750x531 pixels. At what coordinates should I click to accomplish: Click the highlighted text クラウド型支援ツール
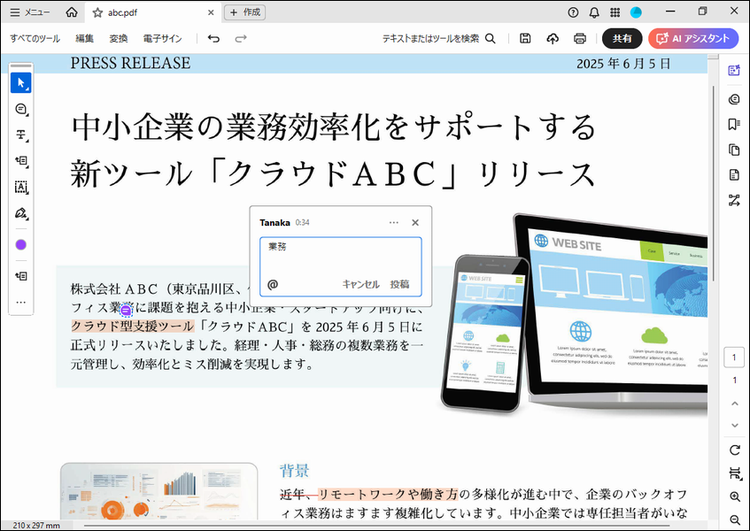pos(133,327)
